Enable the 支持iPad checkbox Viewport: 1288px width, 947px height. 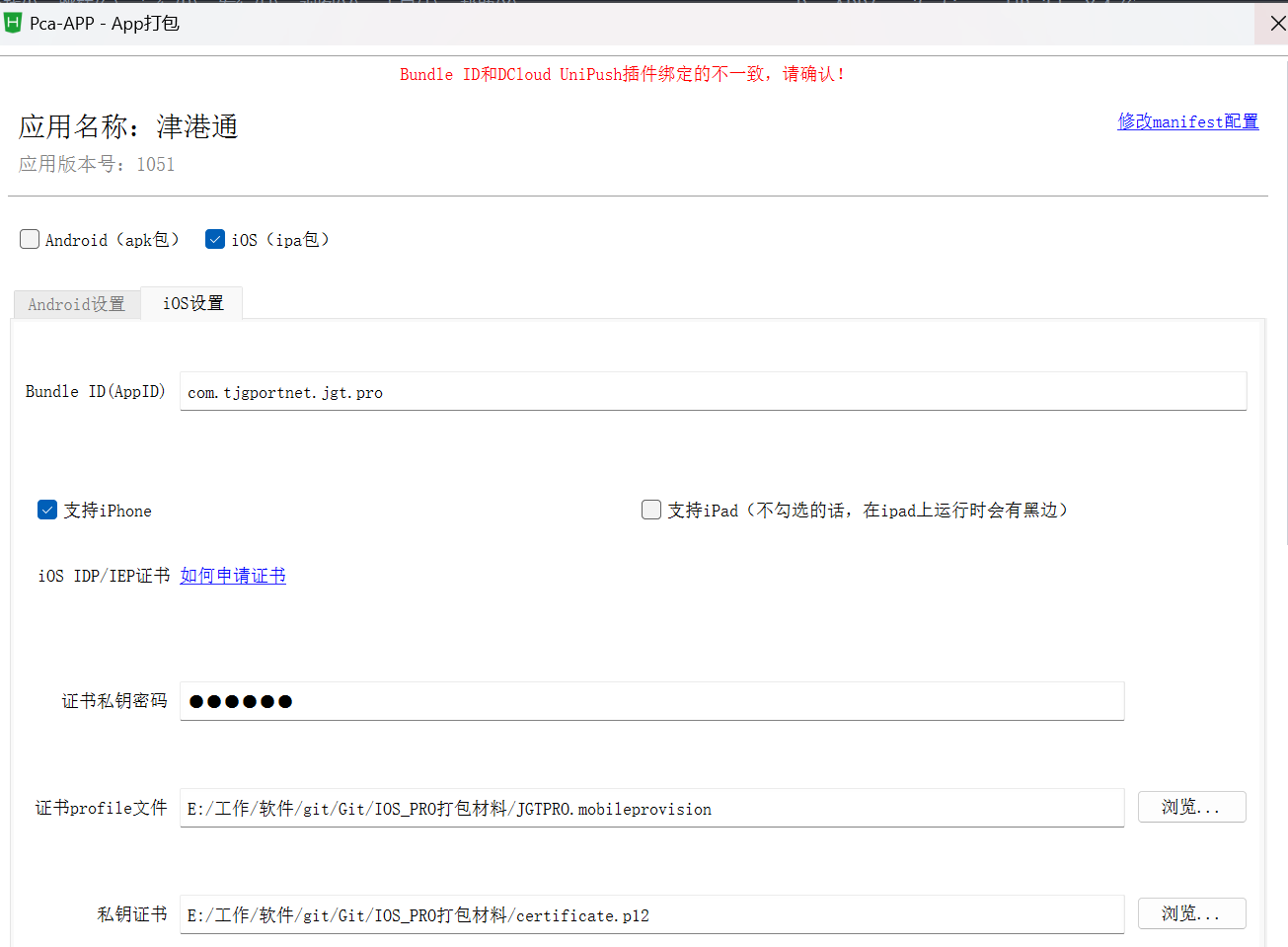point(651,510)
